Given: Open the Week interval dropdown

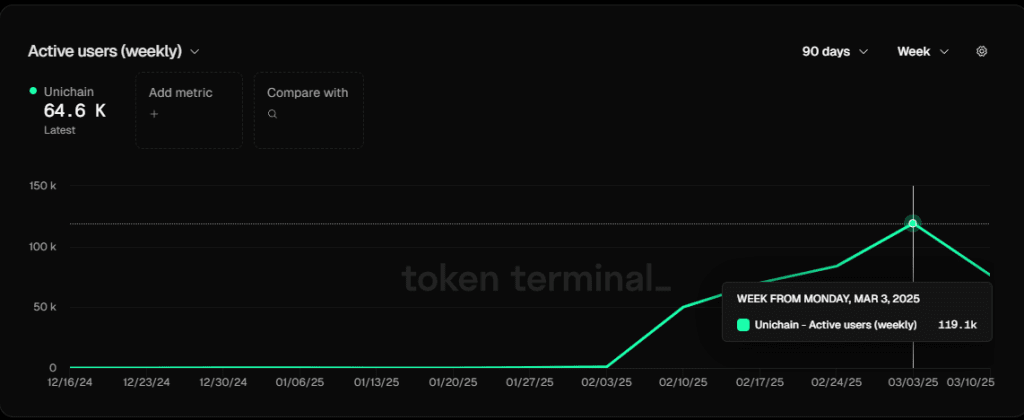Looking at the screenshot, I should pos(923,51).
